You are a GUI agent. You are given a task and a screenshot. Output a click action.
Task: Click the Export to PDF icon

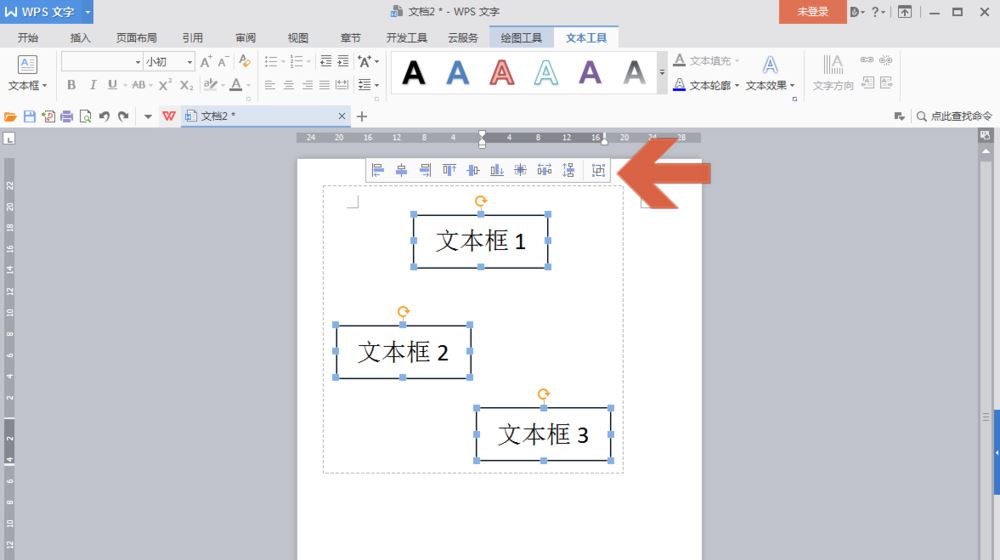[x=48, y=116]
